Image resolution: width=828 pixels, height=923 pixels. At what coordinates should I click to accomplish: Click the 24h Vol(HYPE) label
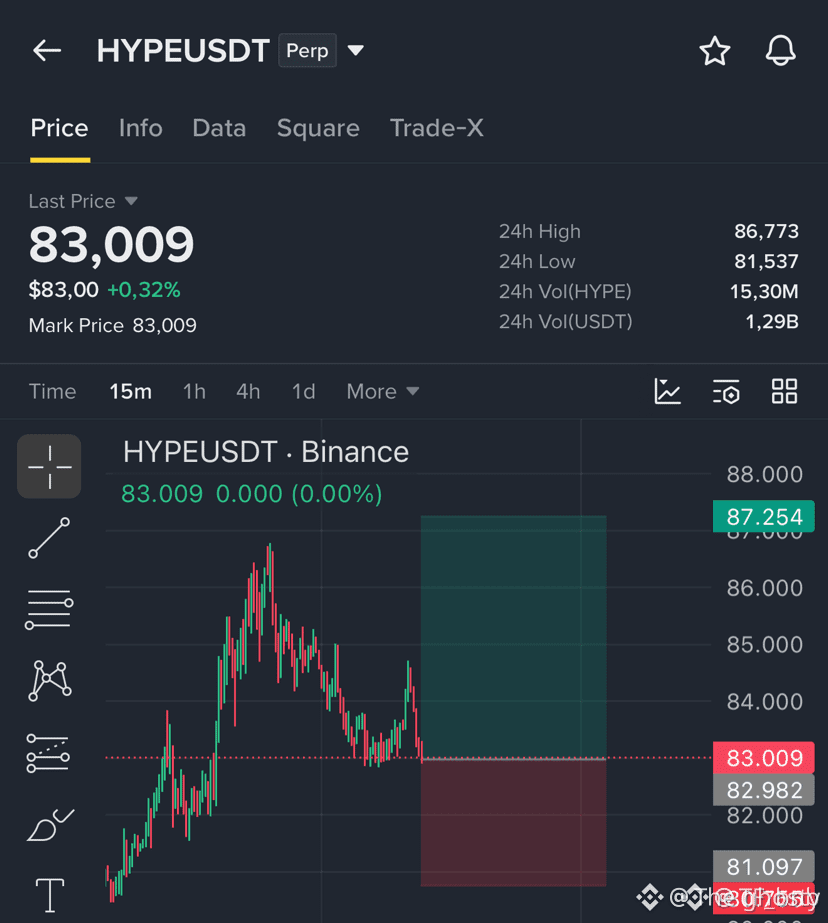pyautogui.click(x=565, y=291)
